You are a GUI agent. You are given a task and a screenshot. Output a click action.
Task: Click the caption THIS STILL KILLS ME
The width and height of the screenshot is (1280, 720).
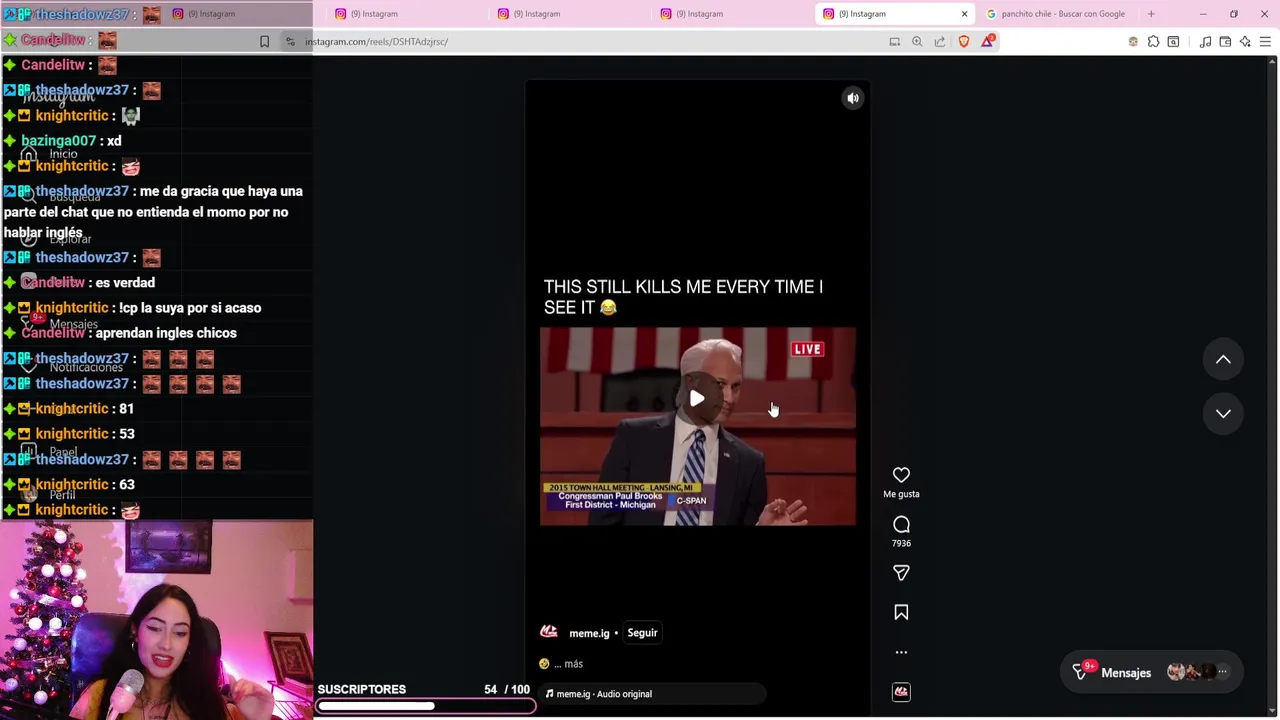click(683, 297)
